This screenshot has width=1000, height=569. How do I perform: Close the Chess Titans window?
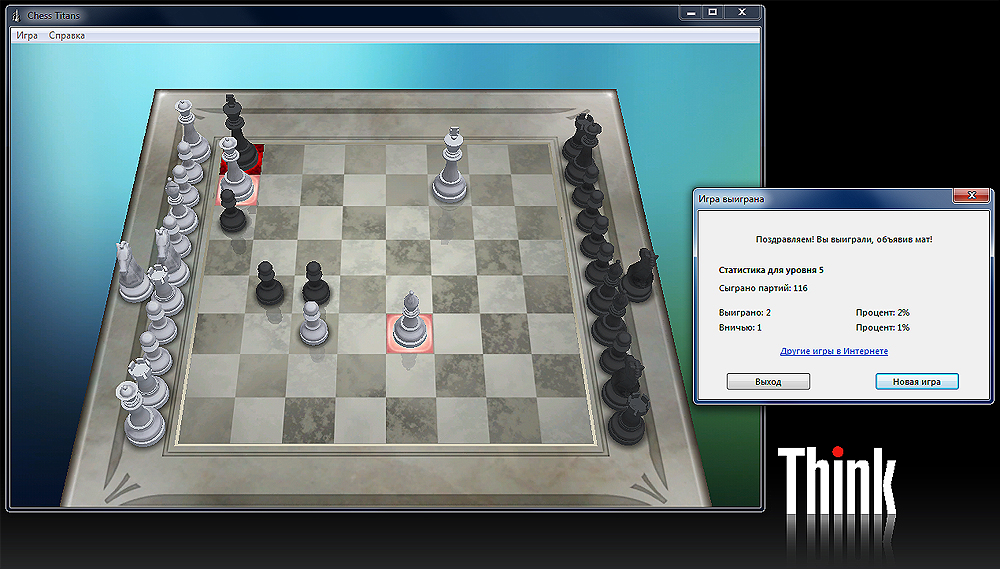pos(742,12)
